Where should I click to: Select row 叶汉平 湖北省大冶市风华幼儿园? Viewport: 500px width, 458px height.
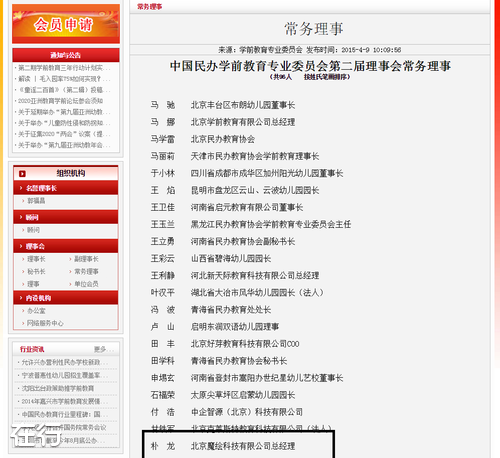point(237,293)
